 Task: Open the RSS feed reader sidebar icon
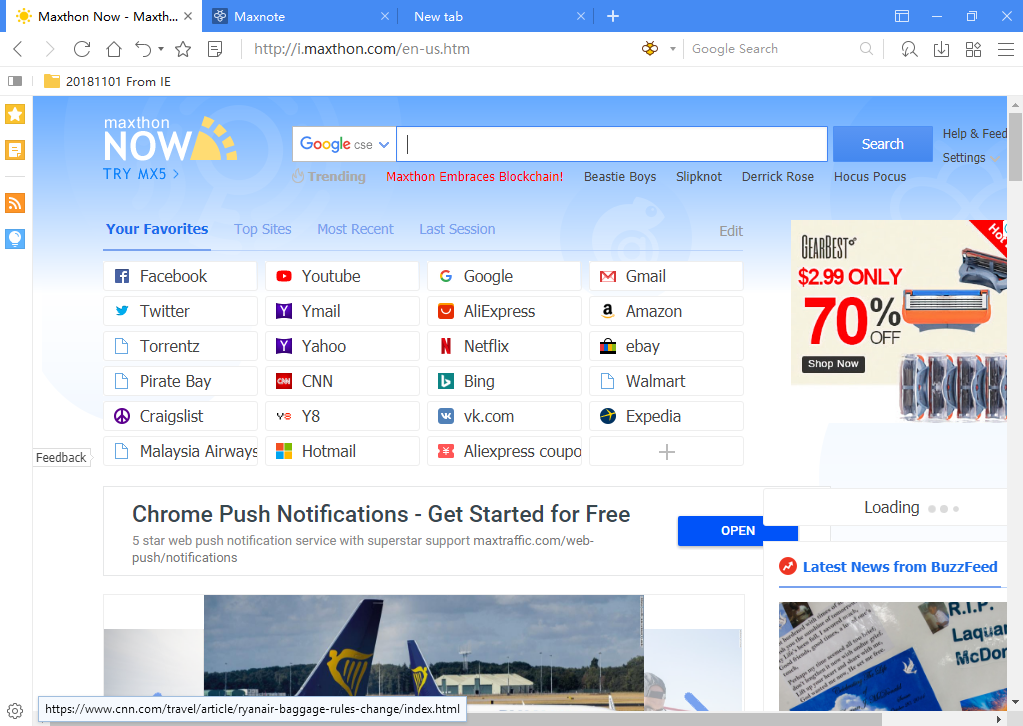pyautogui.click(x=15, y=203)
